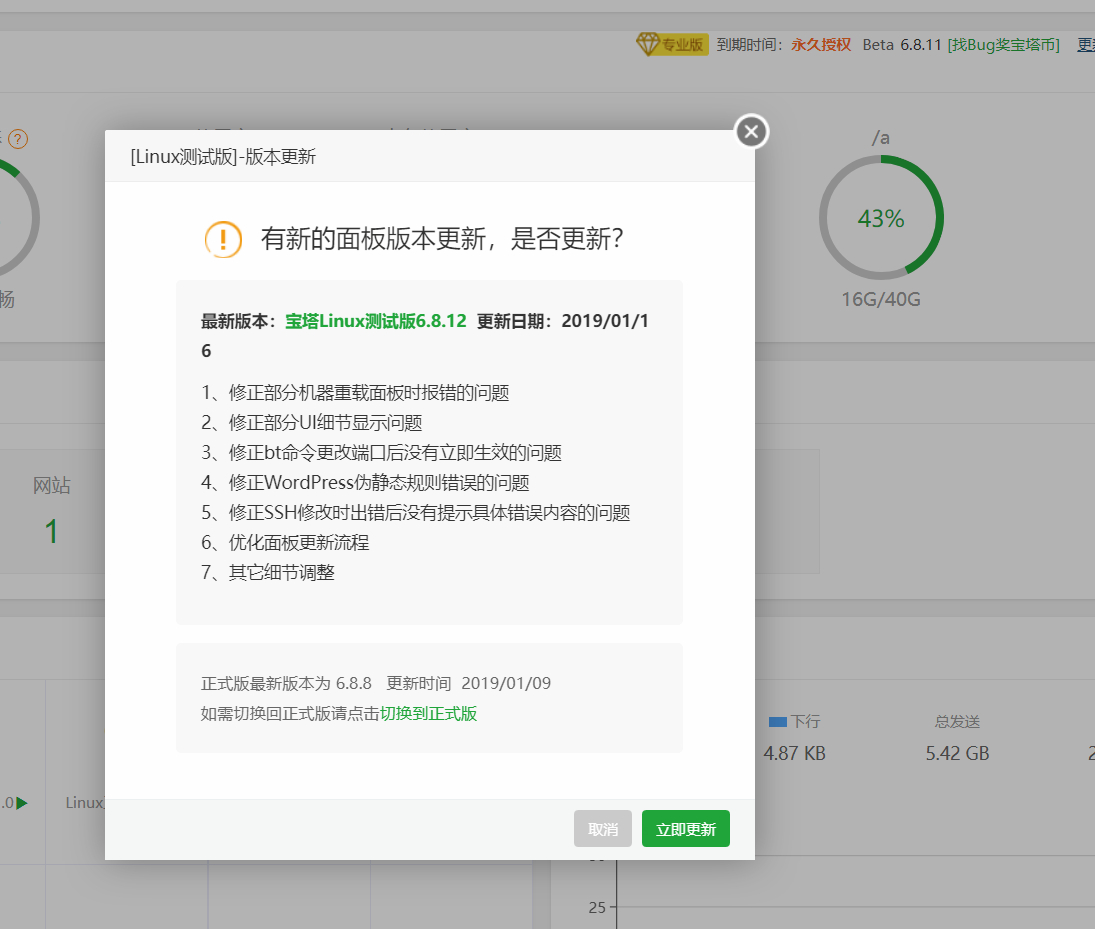Click the blue 下行 legend marker
This screenshot has width=1095, height=929.
click(x=777, y=722)
